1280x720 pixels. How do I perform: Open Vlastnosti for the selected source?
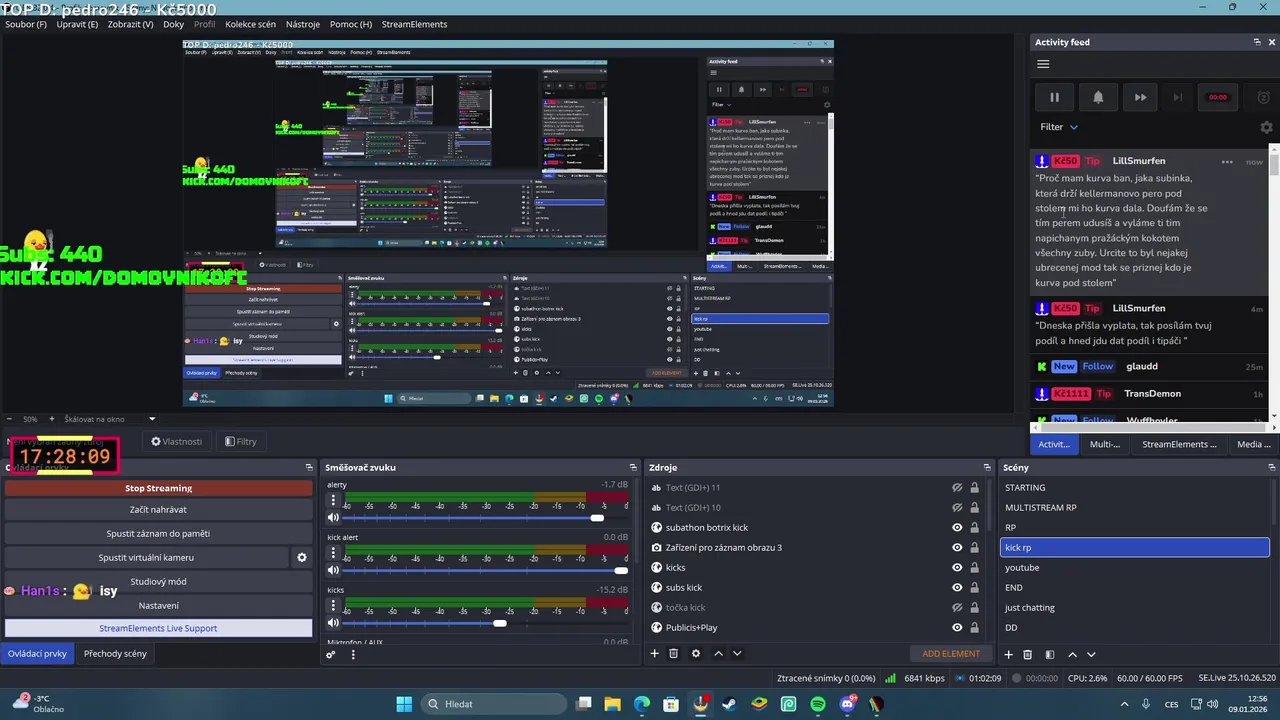point(176,441)
